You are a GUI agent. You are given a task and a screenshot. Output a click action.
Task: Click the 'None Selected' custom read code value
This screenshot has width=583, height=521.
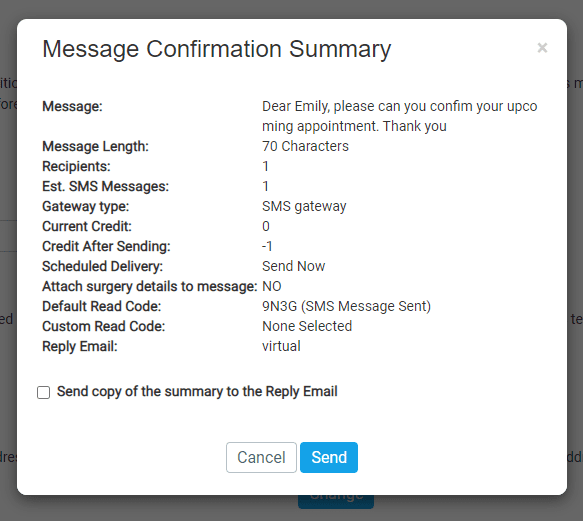(x=307, y=326)
